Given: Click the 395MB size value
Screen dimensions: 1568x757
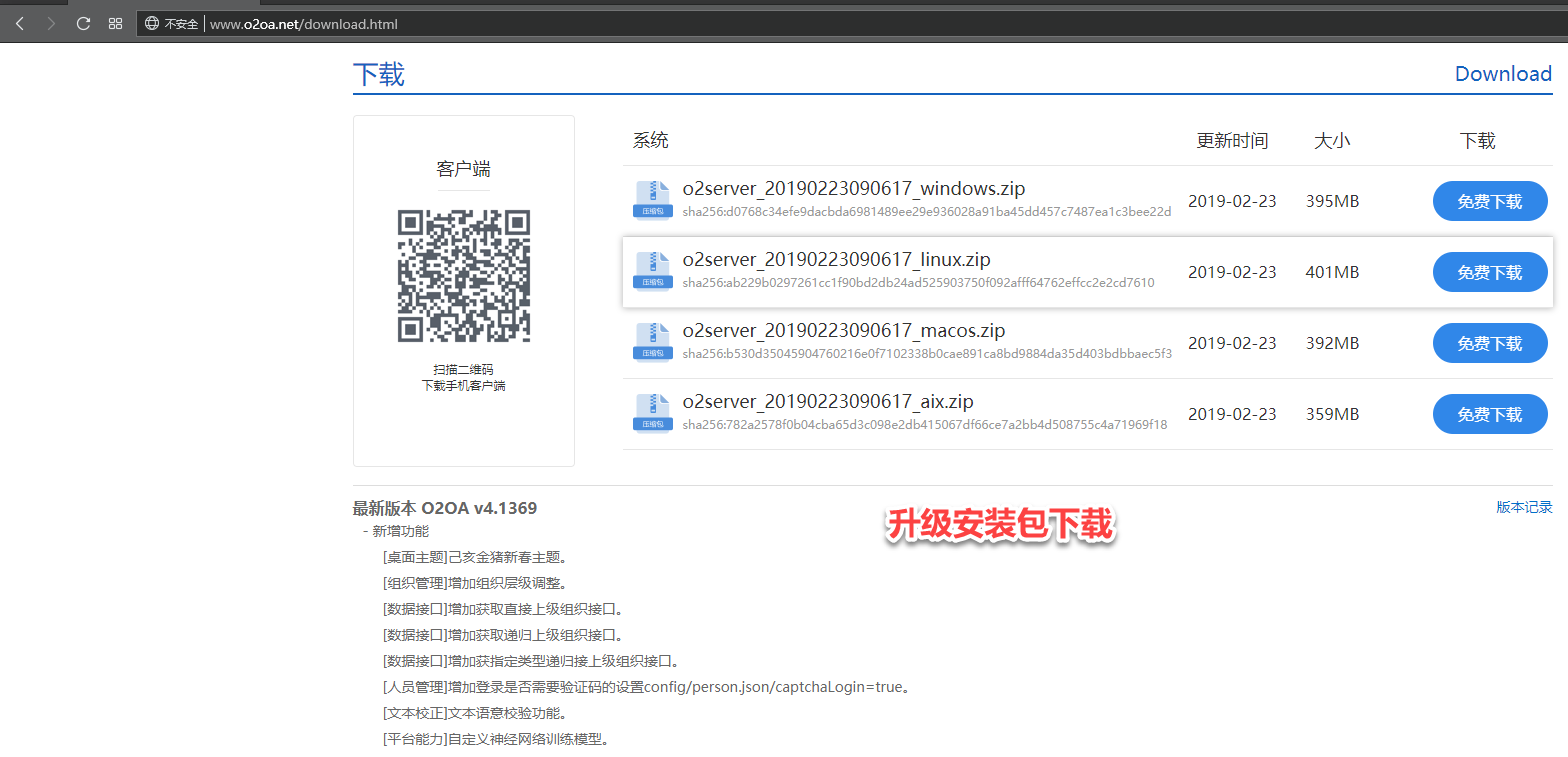Looking at the screenshot, I should point(1332,201).
